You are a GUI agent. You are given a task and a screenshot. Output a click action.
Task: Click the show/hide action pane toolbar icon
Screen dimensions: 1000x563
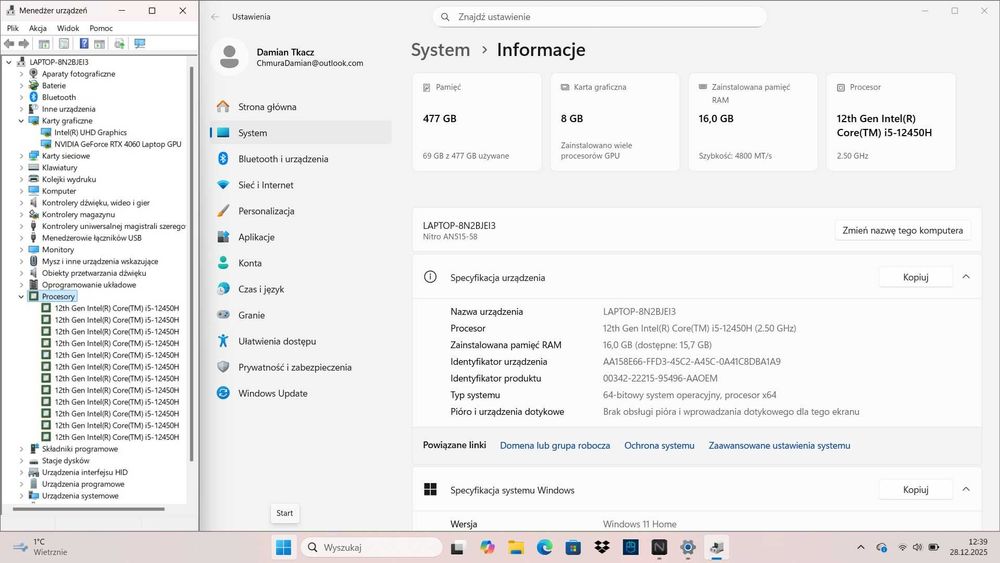pyautogui.click(x=99, y=43)
